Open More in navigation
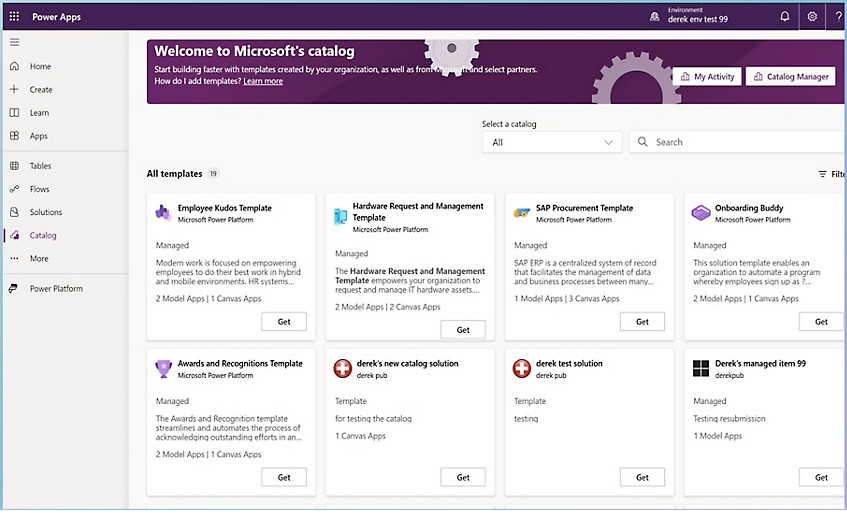 pyautogui.click(x=39, y=259)
